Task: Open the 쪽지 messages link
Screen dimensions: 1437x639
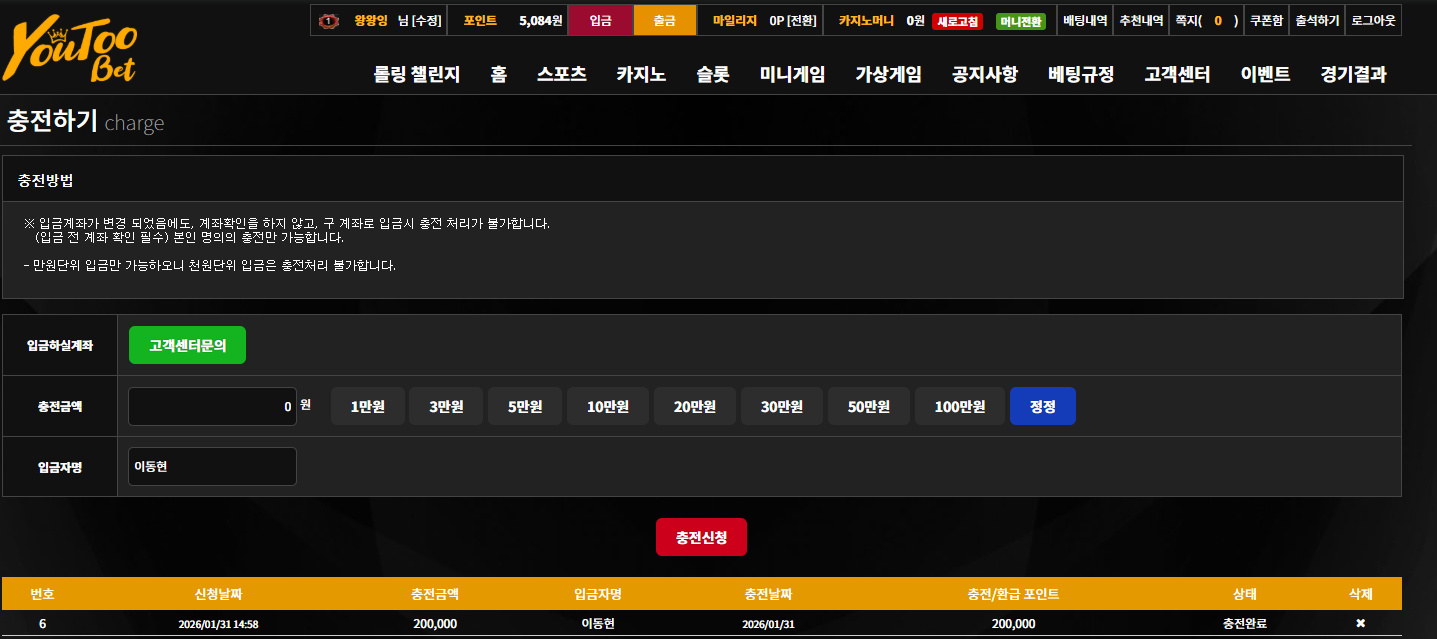Action: click(1206, 20)
